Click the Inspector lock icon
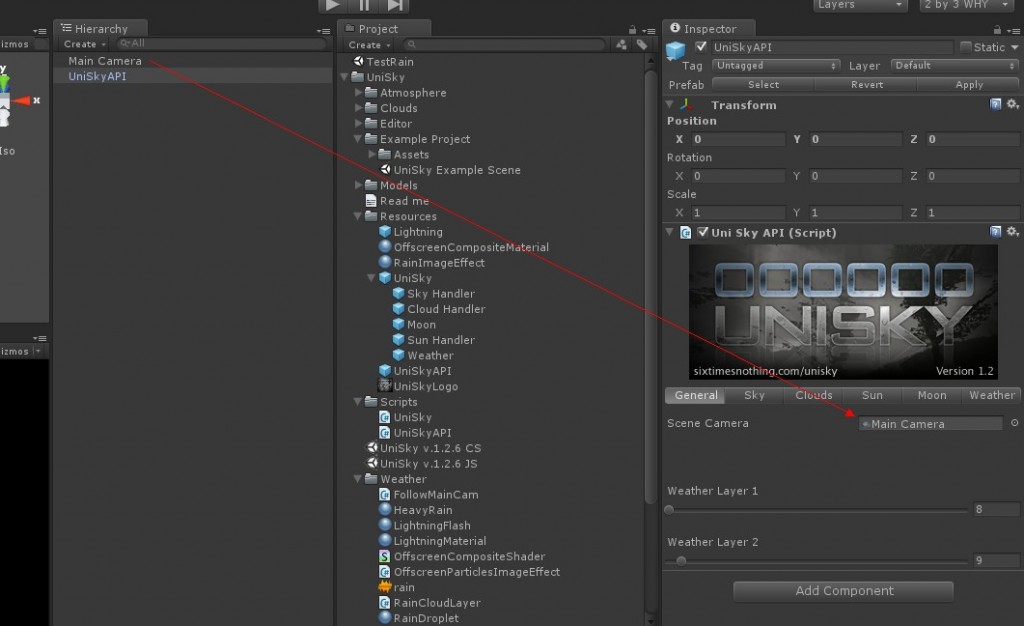The width and height of the screenshot is (1024, 626). (x=995, y=28)
